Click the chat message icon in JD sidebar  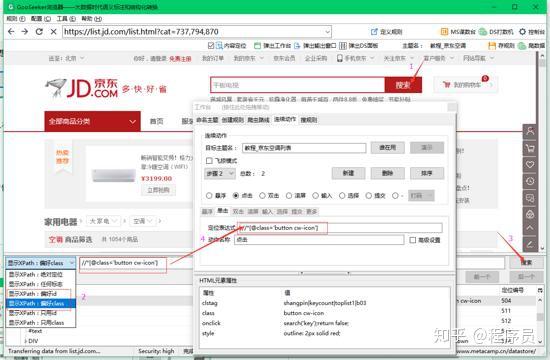(x=530, y=198)
